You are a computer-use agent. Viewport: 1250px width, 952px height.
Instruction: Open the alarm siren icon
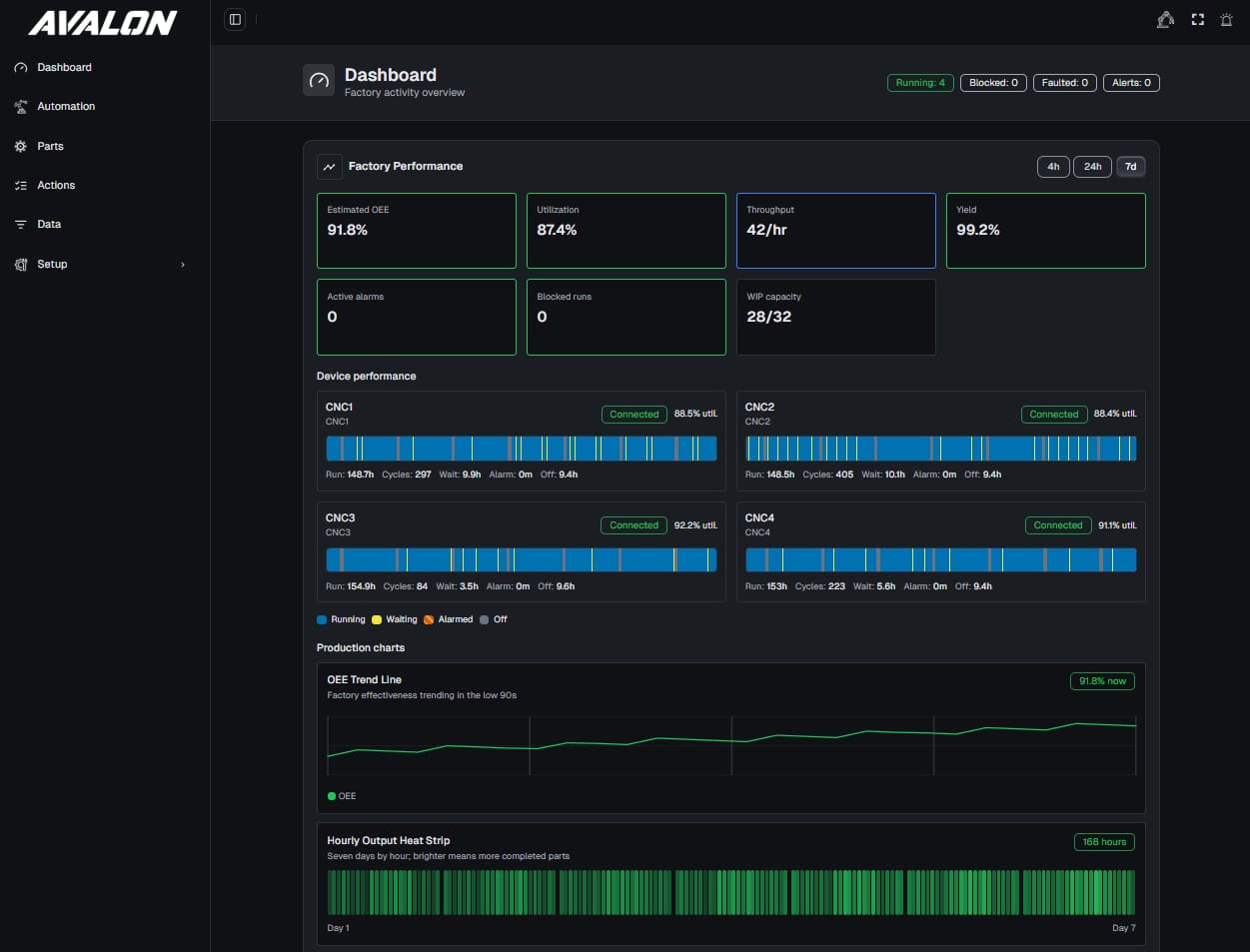pos(1226,19)
